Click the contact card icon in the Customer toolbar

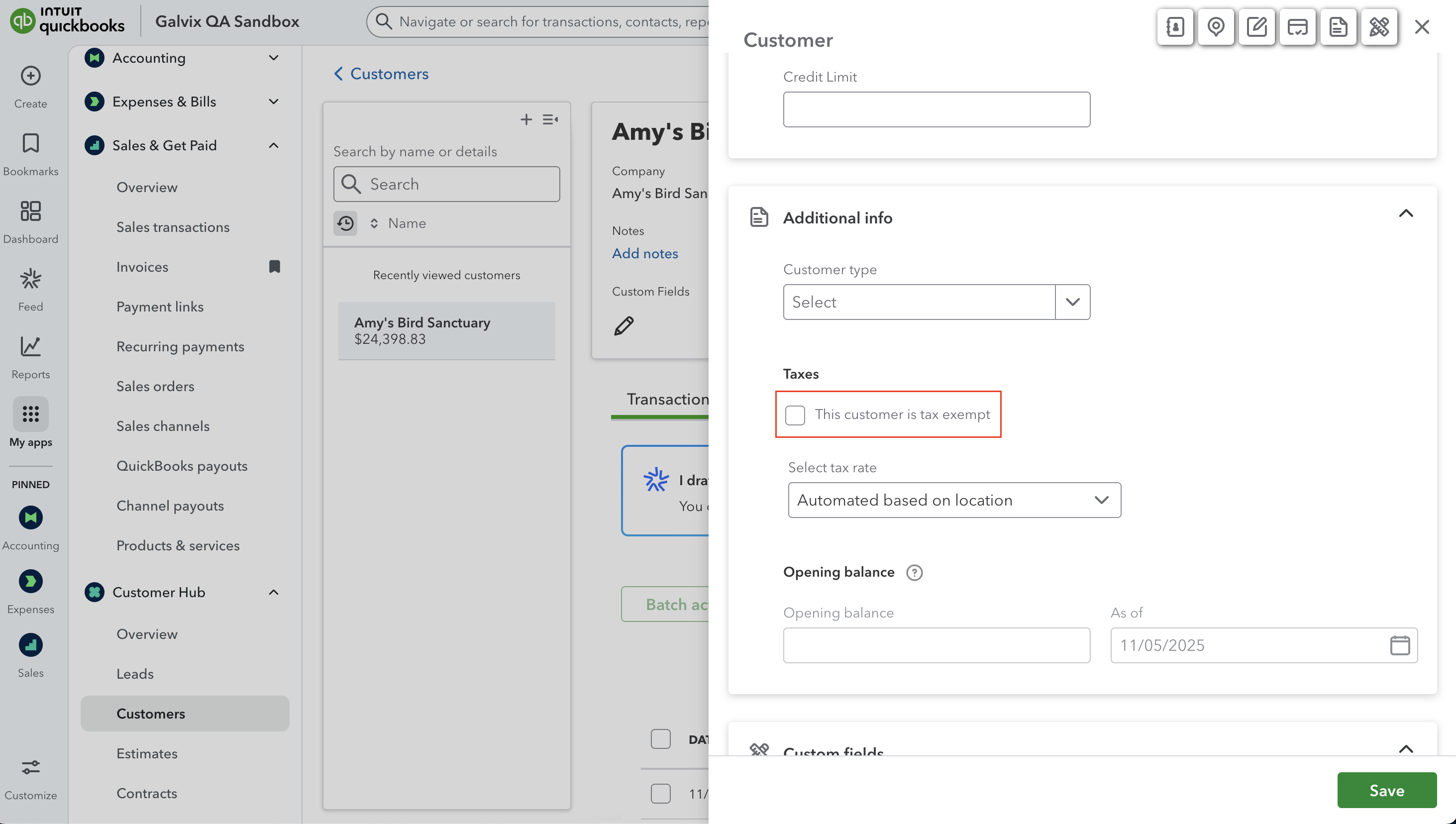1175,26
